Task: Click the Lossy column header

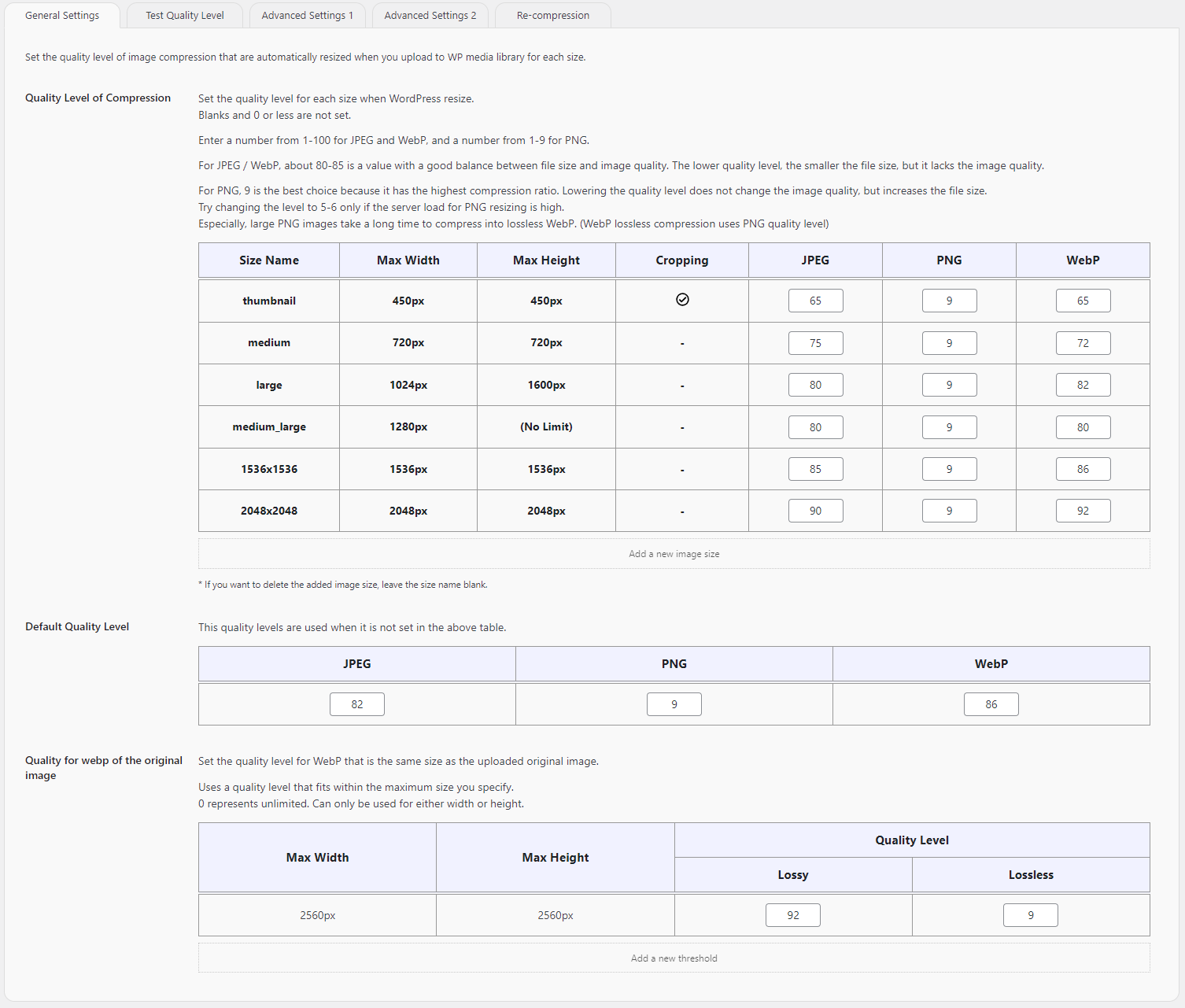Action: (793, 875)
